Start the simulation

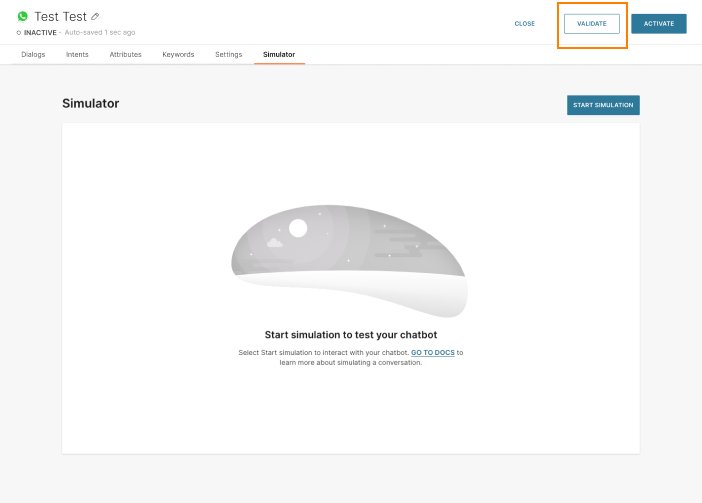(603, 105)
